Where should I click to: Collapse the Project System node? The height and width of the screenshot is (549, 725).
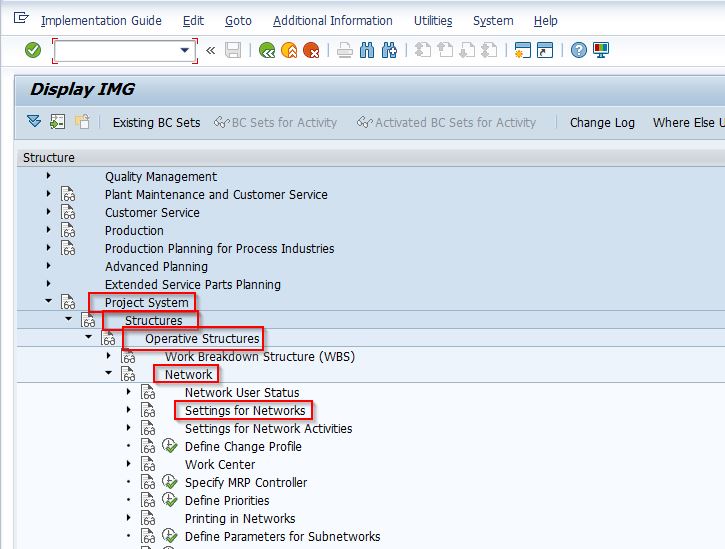pyautogui.click(x=49, y=301)
